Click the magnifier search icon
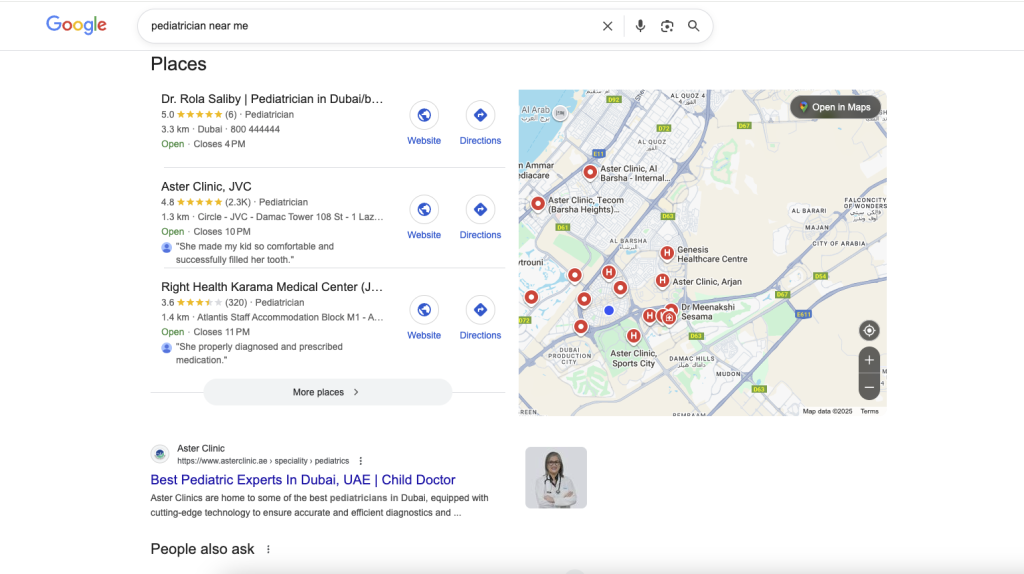The height and width of the screenshot is (574, 1024). tap(694, 26)
